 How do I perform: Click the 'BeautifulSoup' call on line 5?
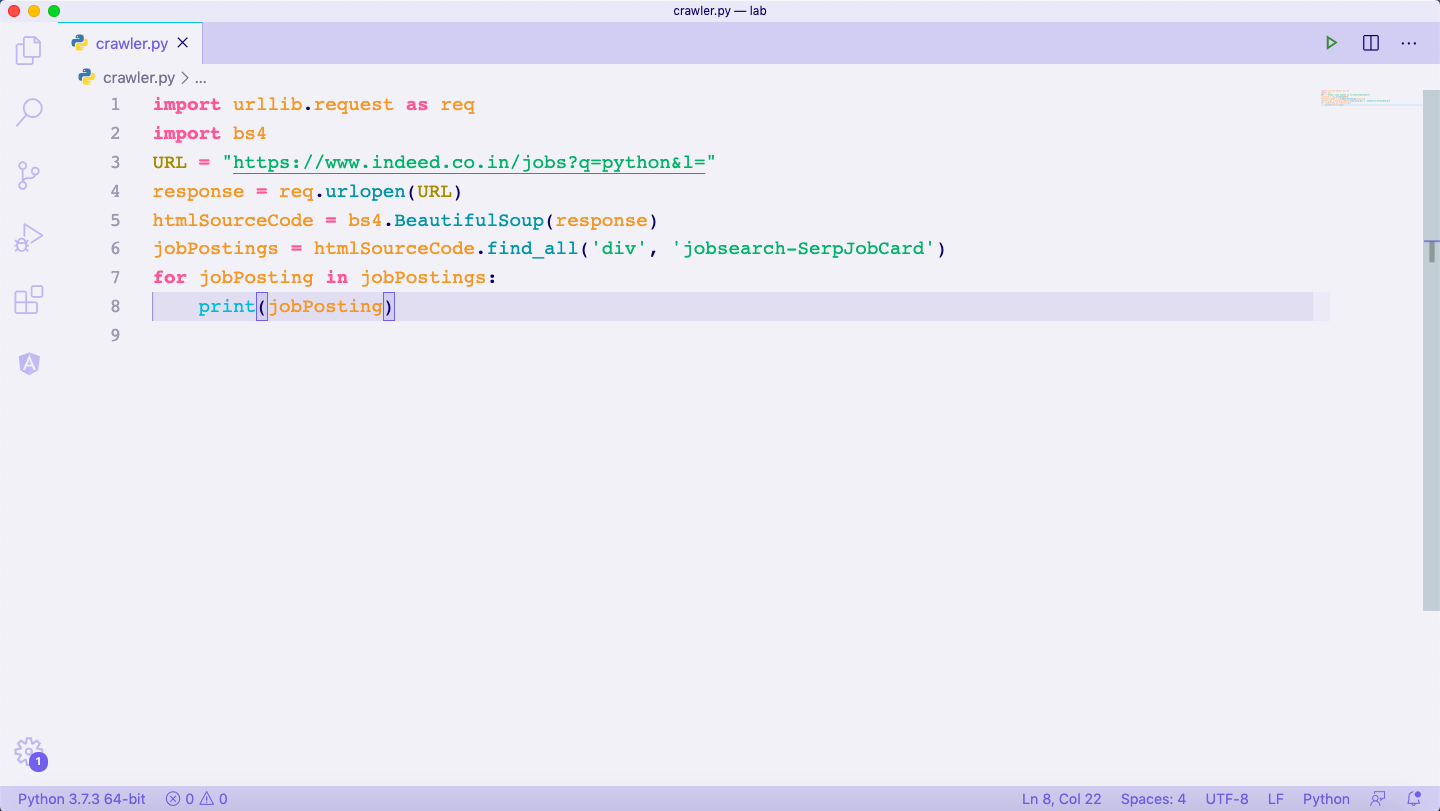(x=469, y=220)
